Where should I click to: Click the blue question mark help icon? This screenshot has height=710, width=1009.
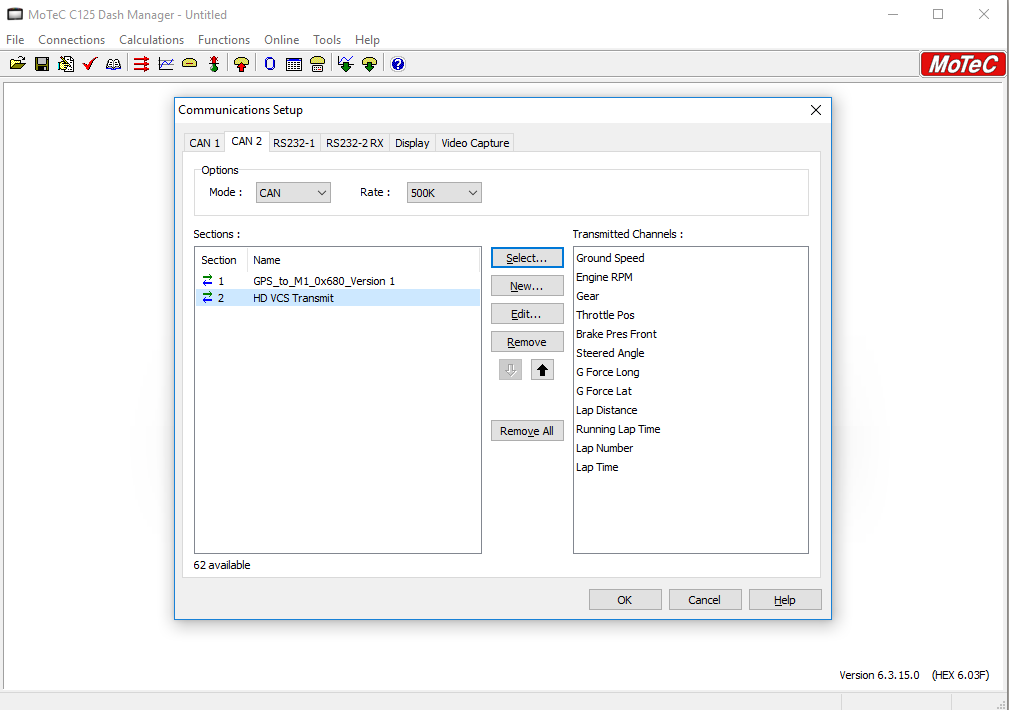pos(398,64)
